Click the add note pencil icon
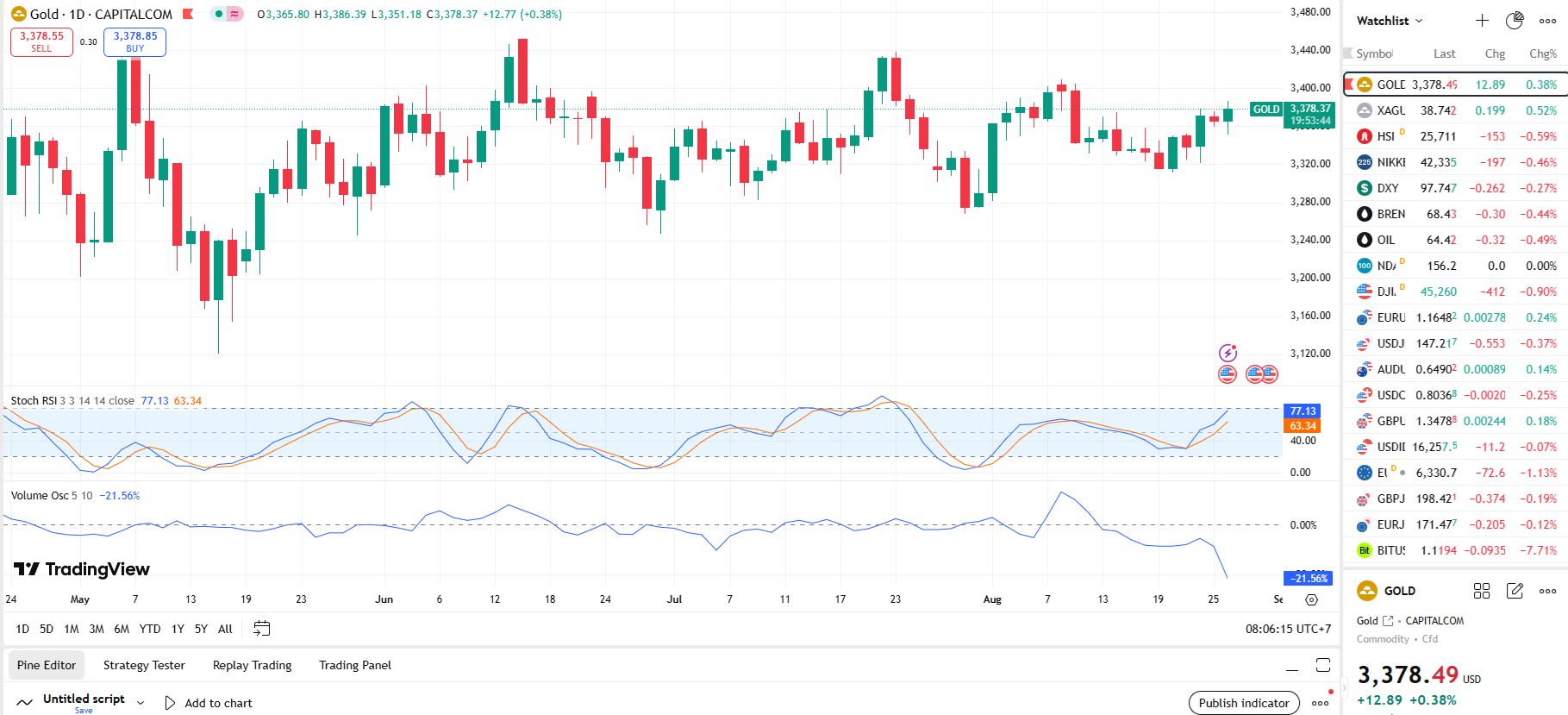The width and height of the screenshot is (1568, 715). (x=1515, y=591)
